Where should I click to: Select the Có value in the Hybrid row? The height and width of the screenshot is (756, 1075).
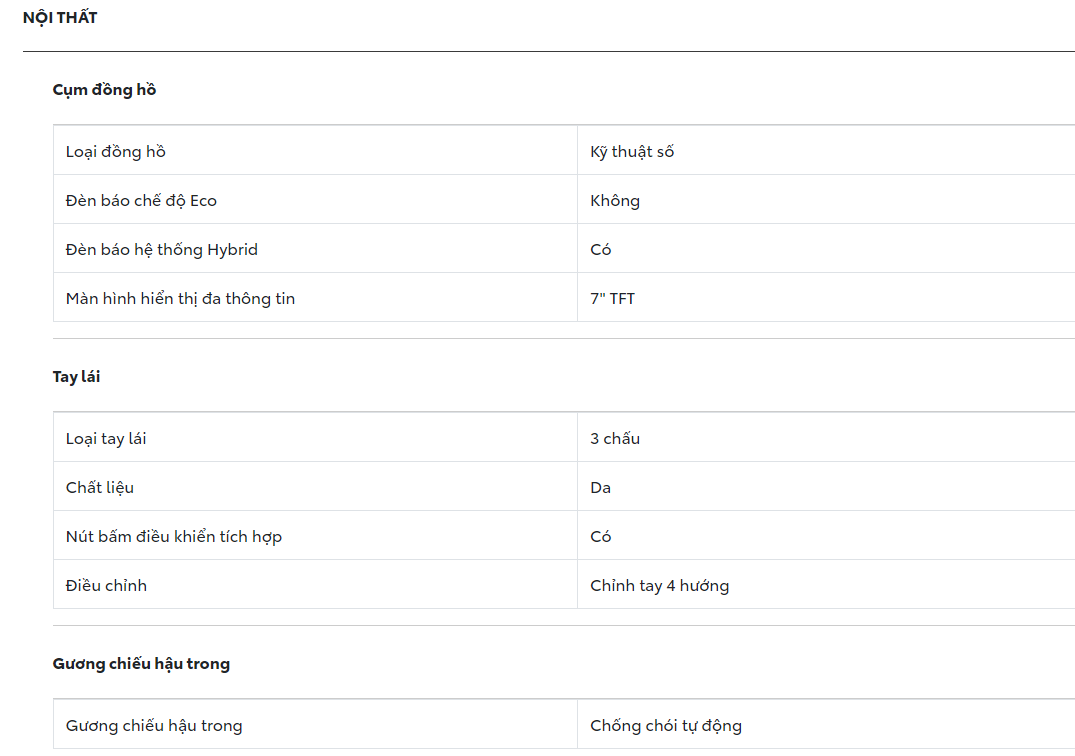click(x=601, y=250)
